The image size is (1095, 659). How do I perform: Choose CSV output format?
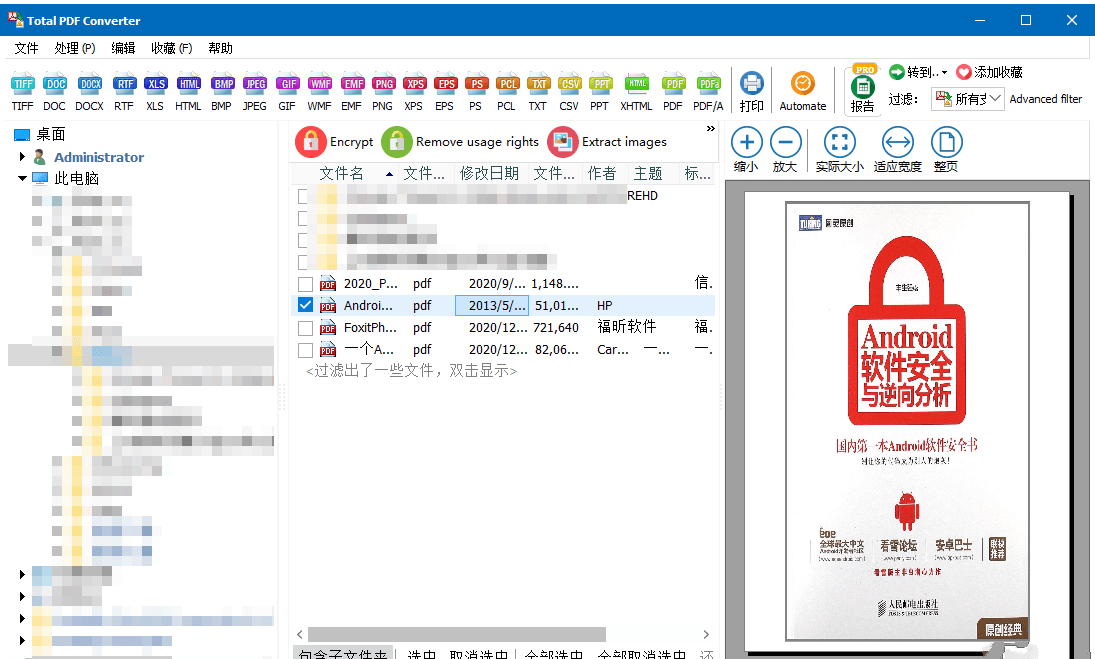coord(569,91)
